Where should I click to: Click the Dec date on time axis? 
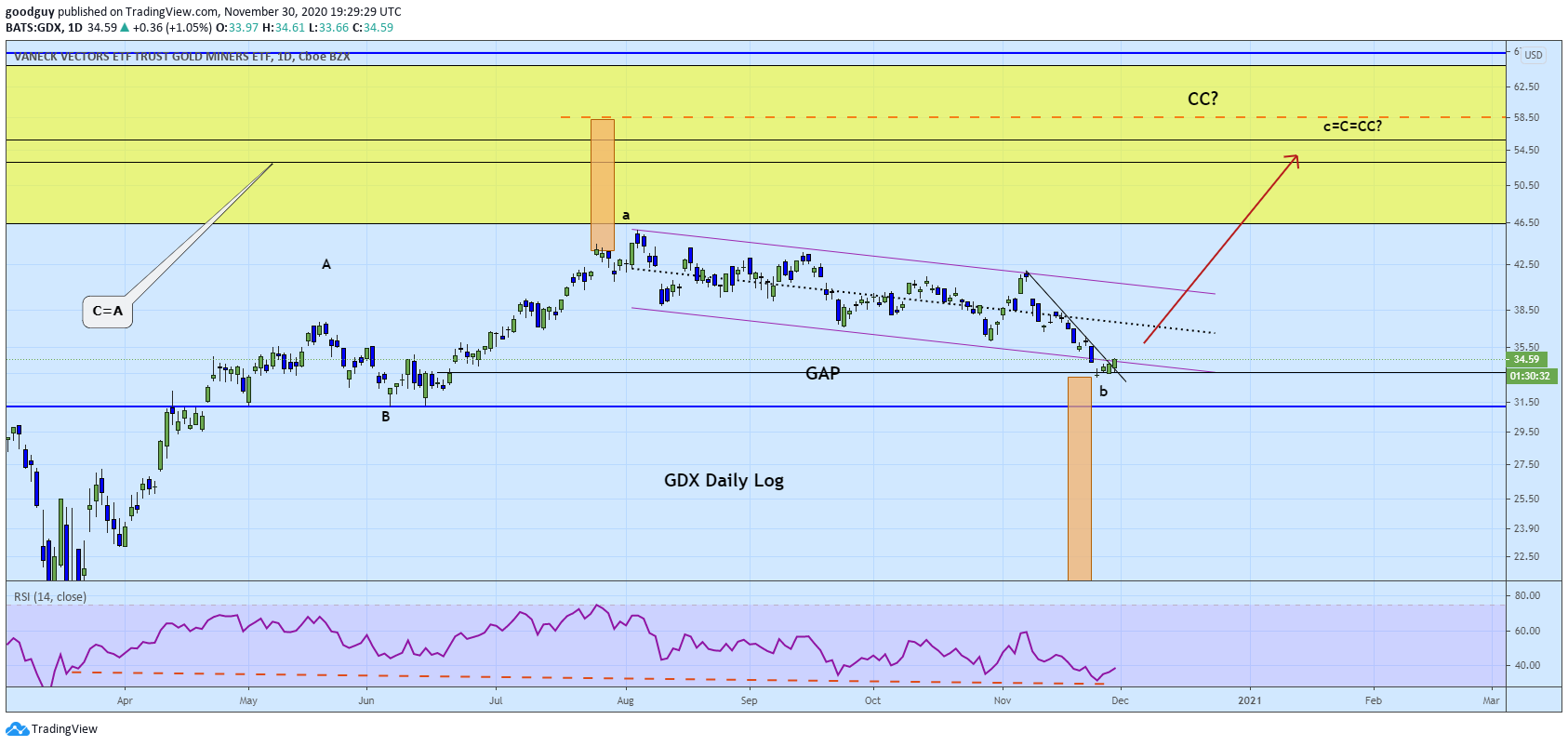pyautogui.click(x=1120, y=700)
